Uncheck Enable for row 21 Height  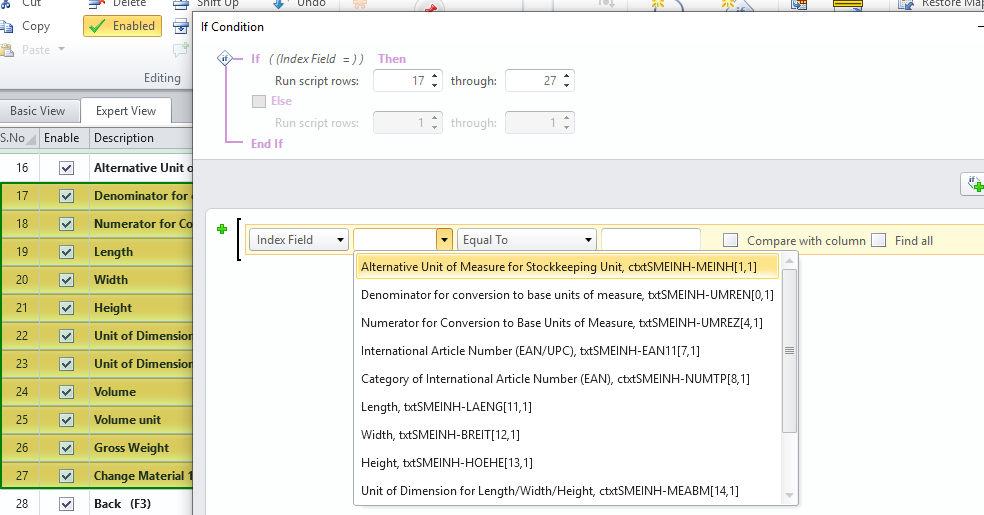[67, 308]
